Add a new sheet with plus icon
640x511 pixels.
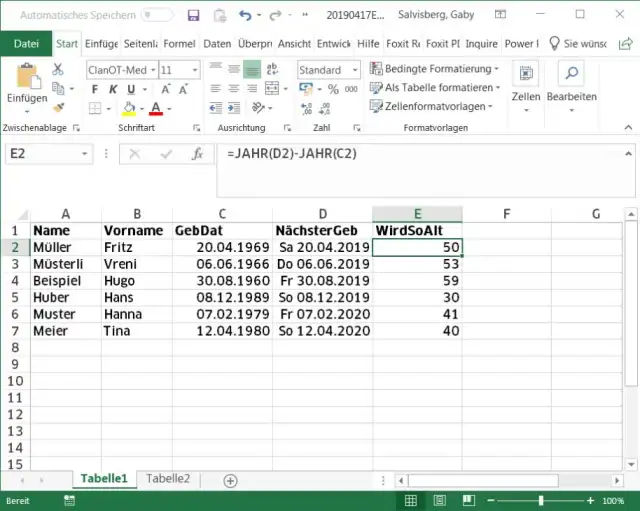coord(230,480)
